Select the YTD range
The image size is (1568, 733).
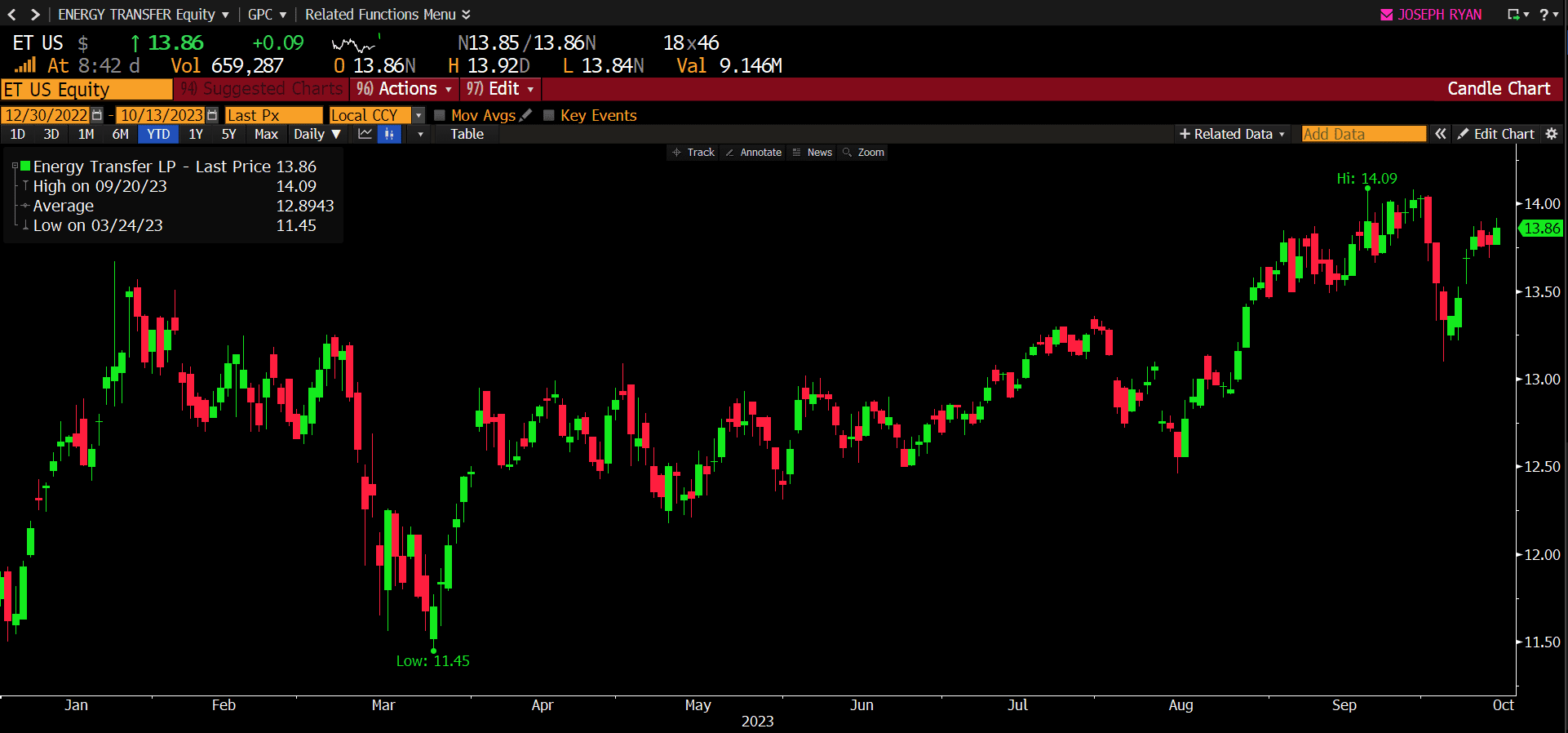(x=158, y=134)
